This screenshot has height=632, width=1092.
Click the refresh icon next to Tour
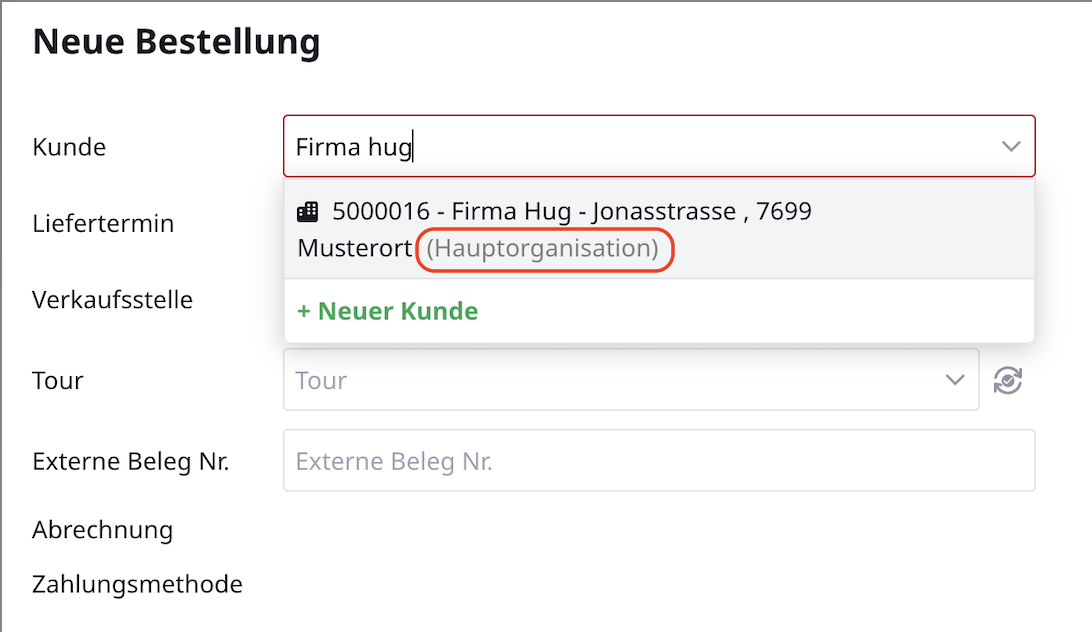tap(1008, 380)
